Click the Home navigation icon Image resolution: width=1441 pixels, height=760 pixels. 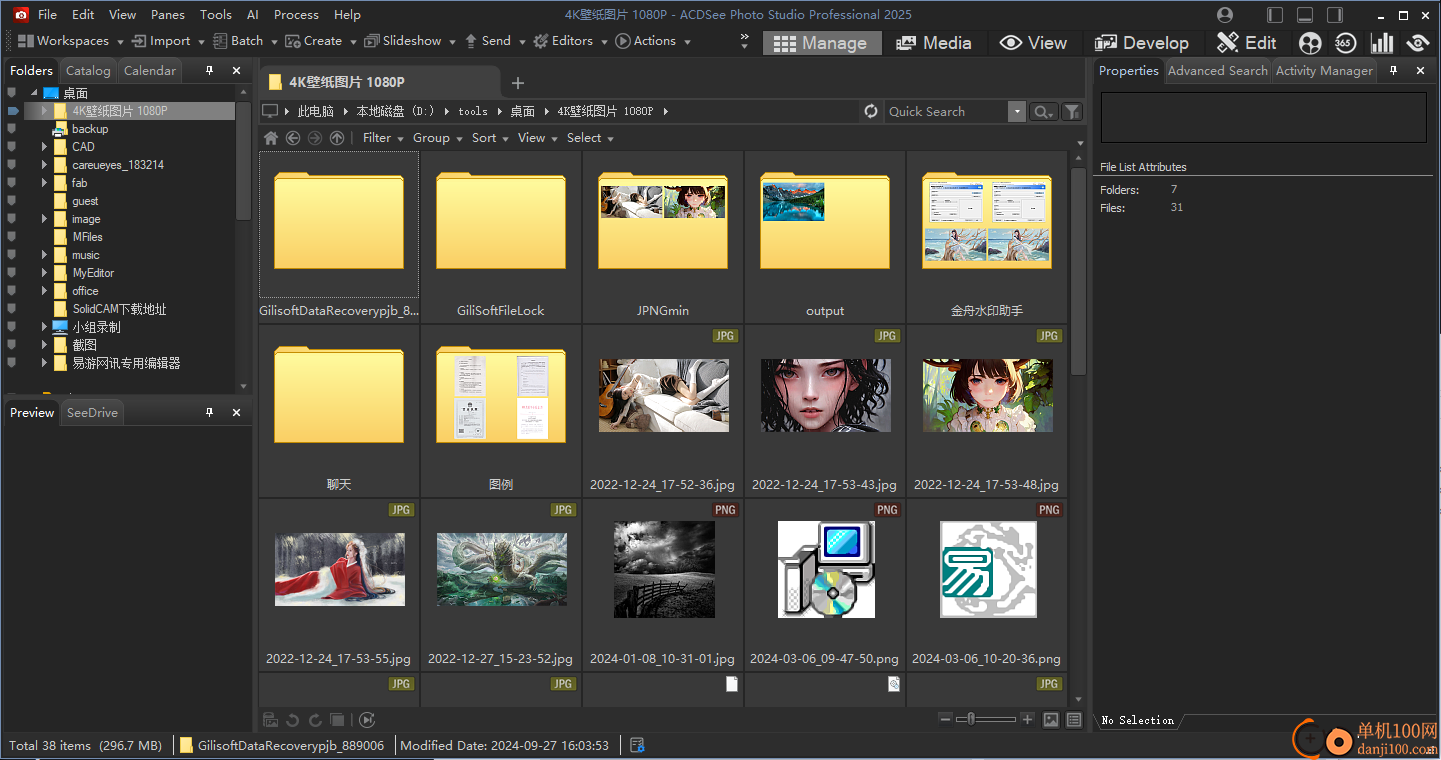[270, 138]
